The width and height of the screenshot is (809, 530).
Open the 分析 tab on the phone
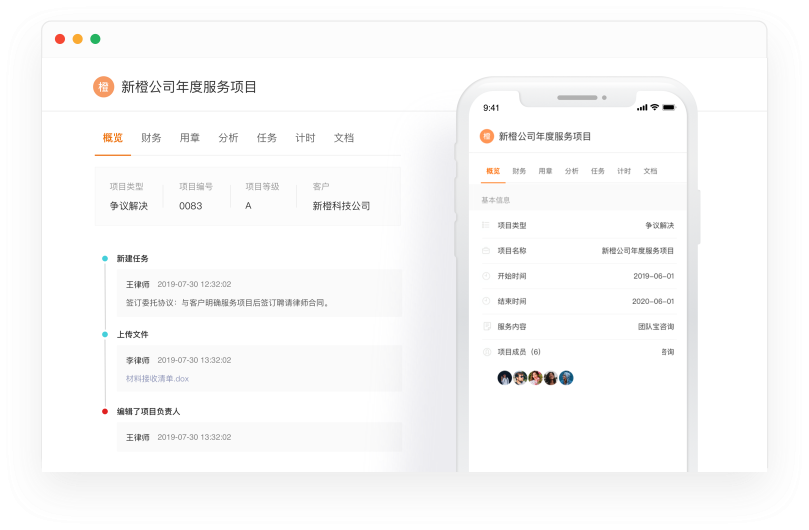tap(571, 171)
